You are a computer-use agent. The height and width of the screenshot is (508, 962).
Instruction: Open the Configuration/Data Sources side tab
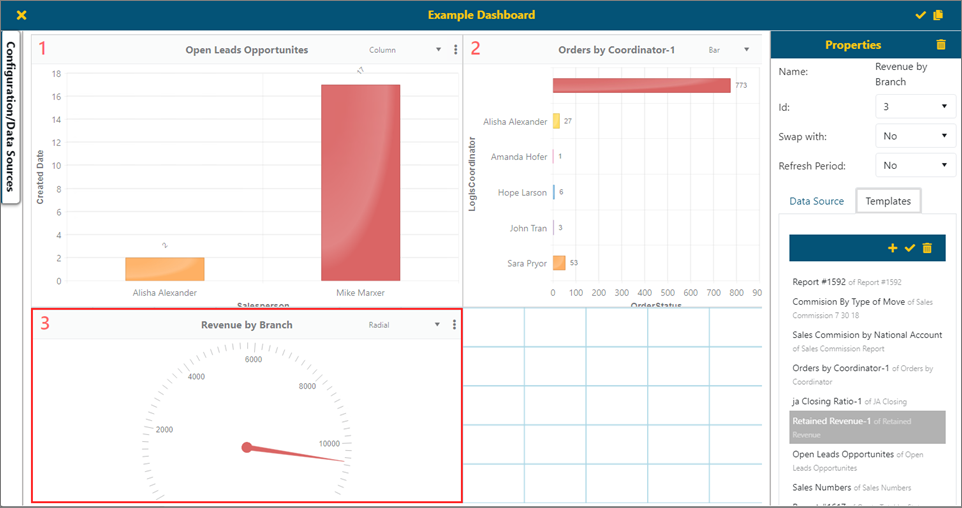[x=10, y=117]
